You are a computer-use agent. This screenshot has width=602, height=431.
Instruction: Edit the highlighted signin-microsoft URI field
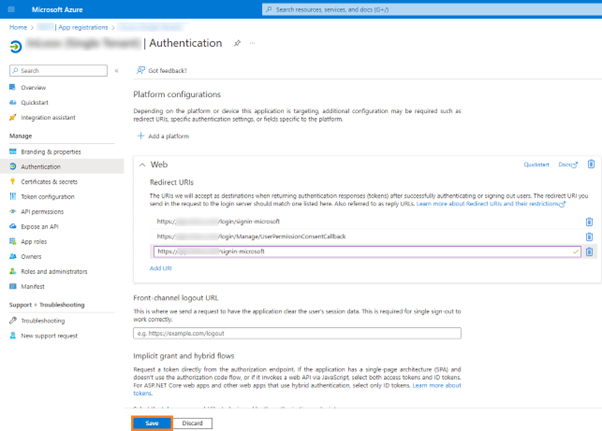pyautogui.click(x=367, y=252)
